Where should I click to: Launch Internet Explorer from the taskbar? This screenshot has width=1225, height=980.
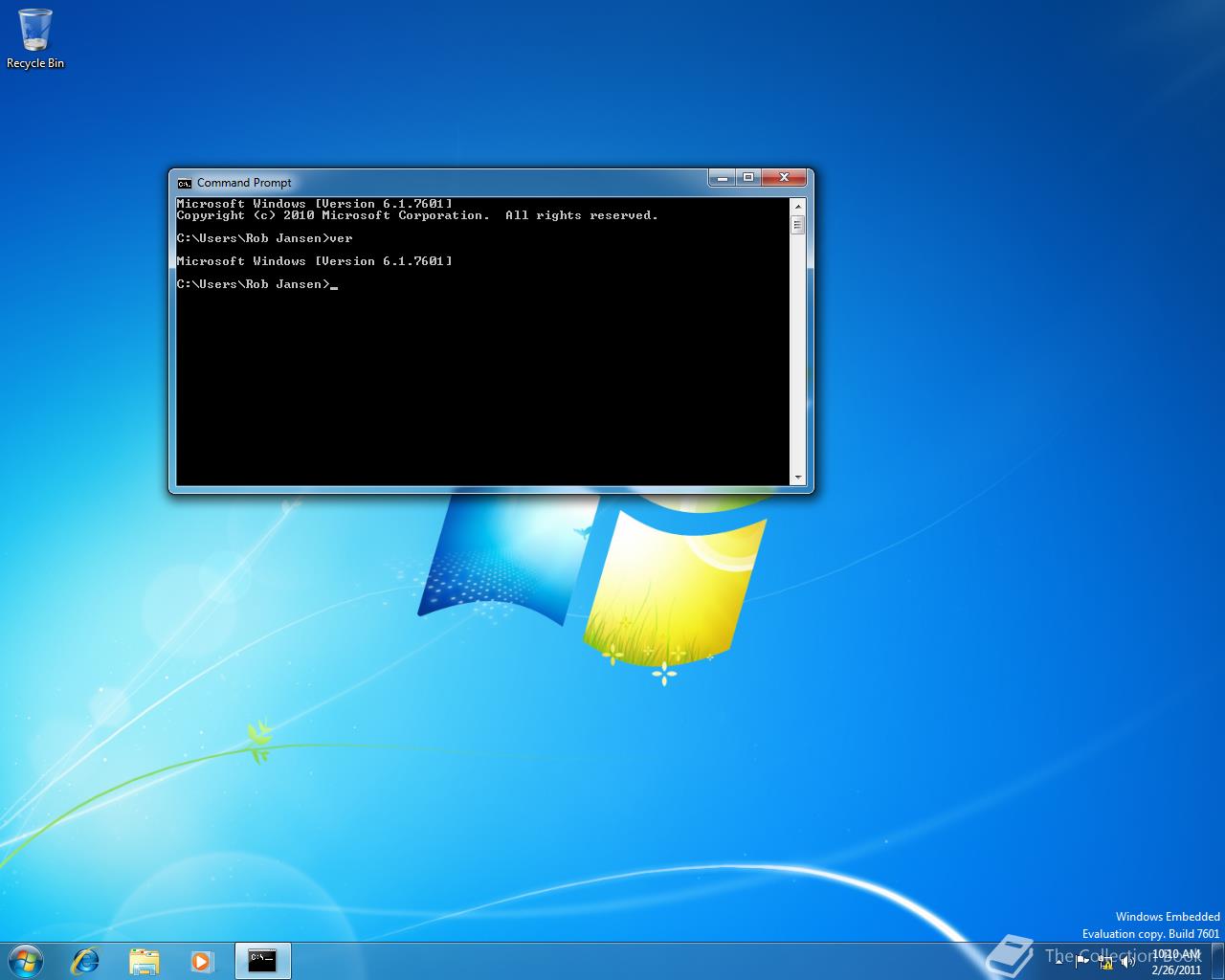86,961
